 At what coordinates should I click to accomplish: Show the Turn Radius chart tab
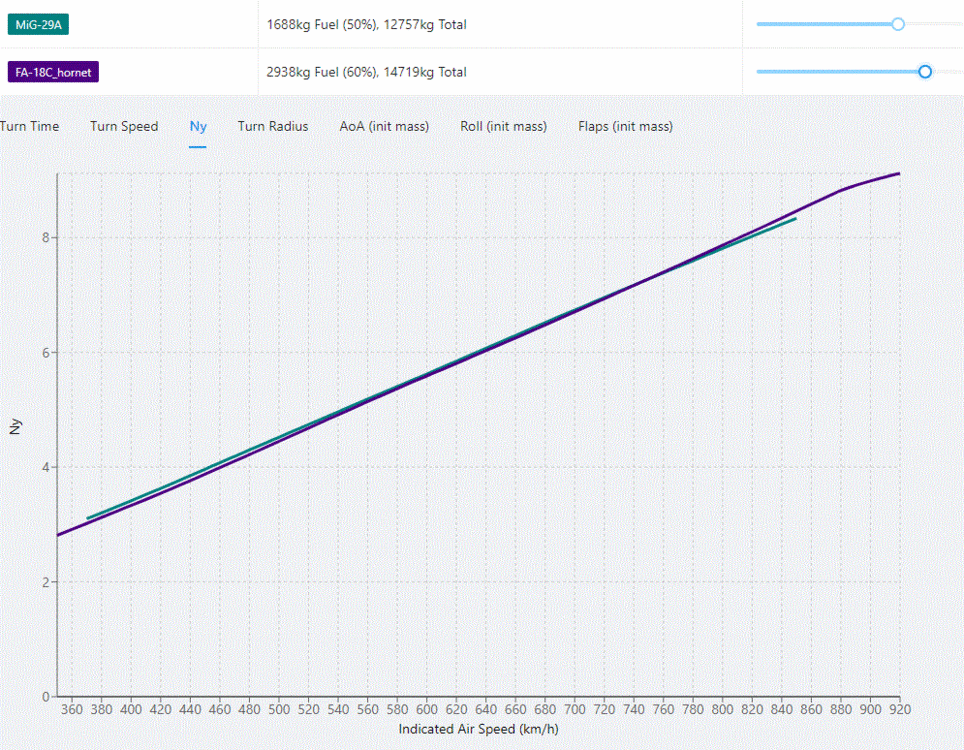click(x=273, y=126)
